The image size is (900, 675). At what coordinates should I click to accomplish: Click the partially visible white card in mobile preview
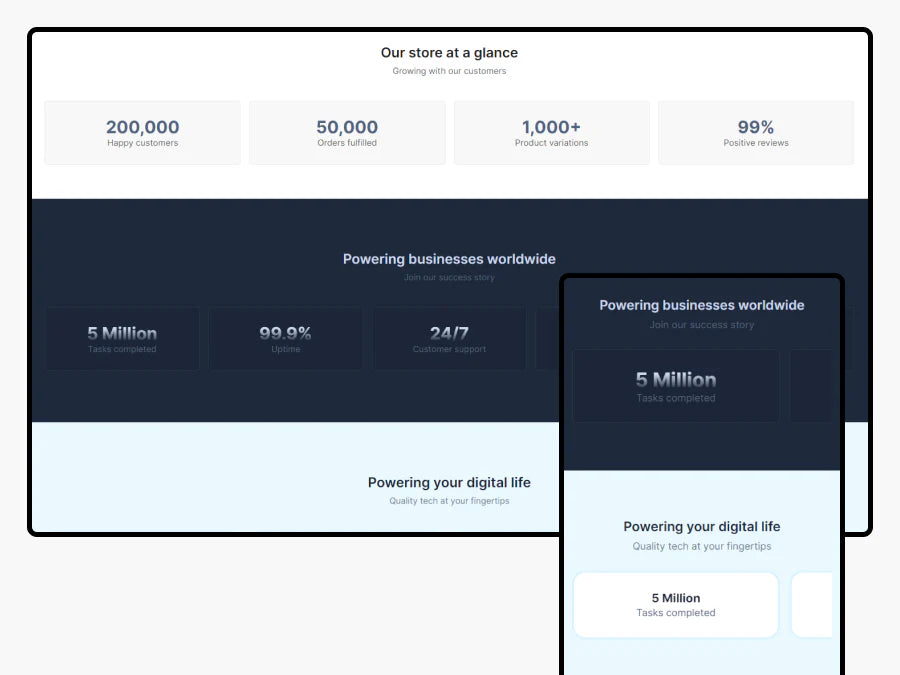tap(812, 605)
